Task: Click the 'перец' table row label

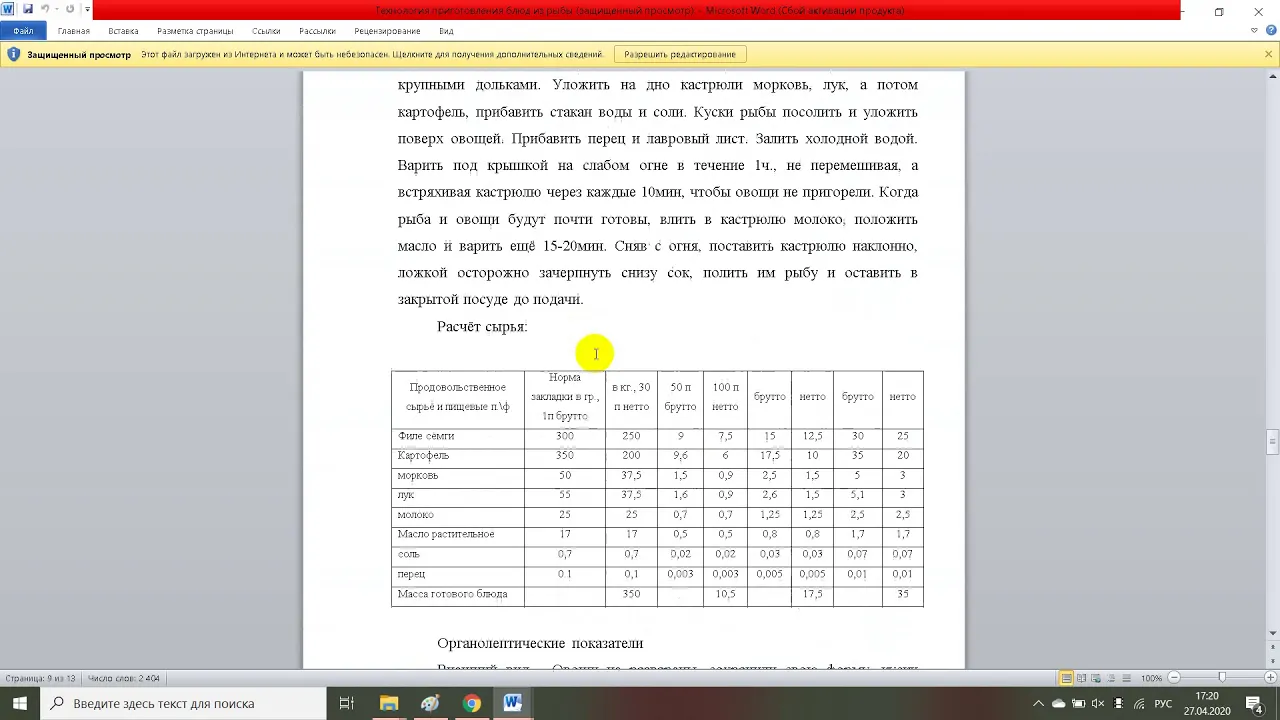Action: pos(411,574)
